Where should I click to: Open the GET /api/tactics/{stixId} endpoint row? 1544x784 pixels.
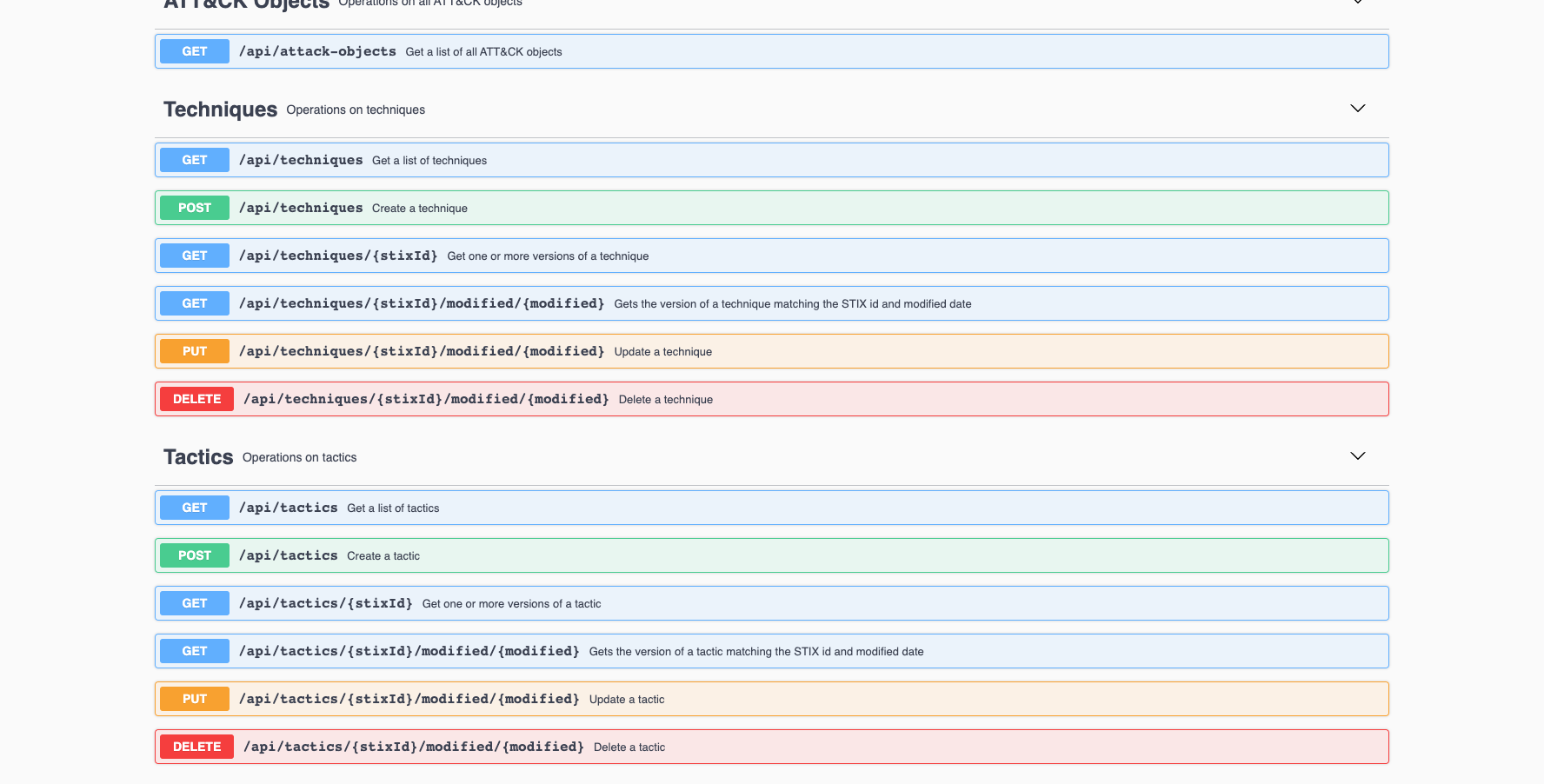click(x=771, y=602)
